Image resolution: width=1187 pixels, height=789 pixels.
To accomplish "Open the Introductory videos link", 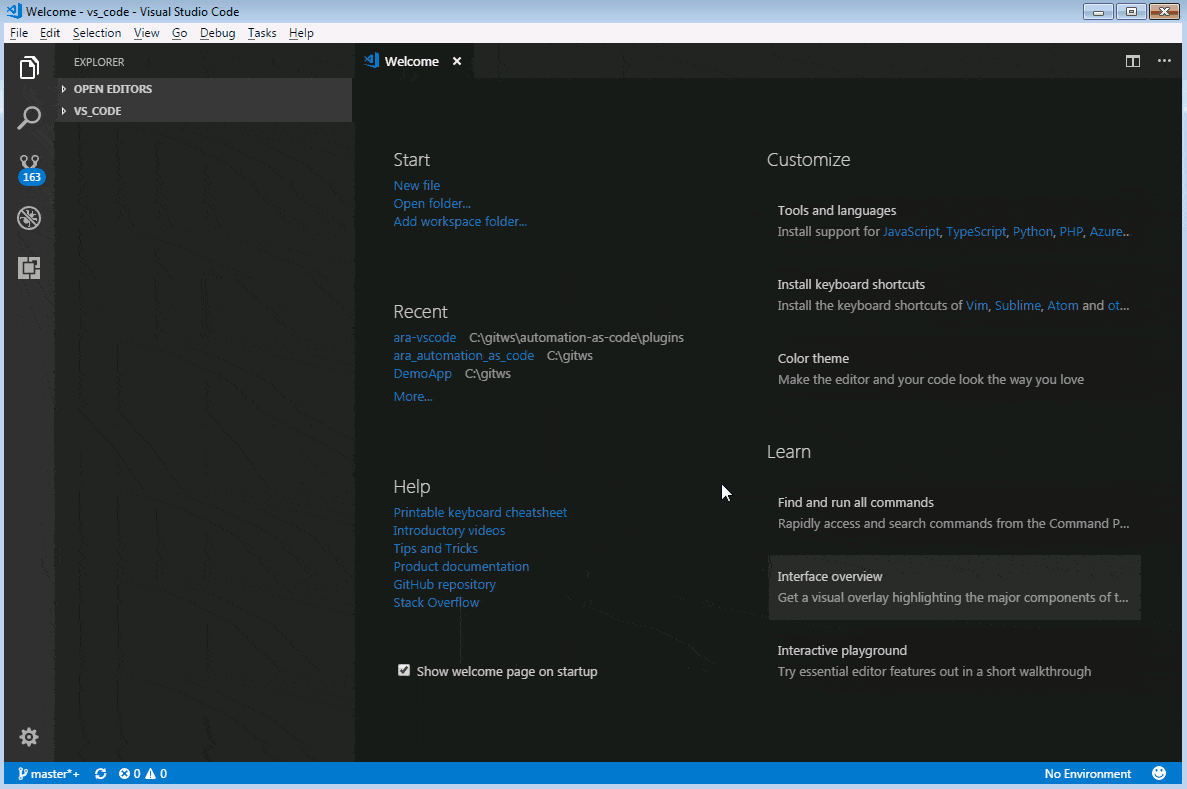I will [x=449, y=530].
